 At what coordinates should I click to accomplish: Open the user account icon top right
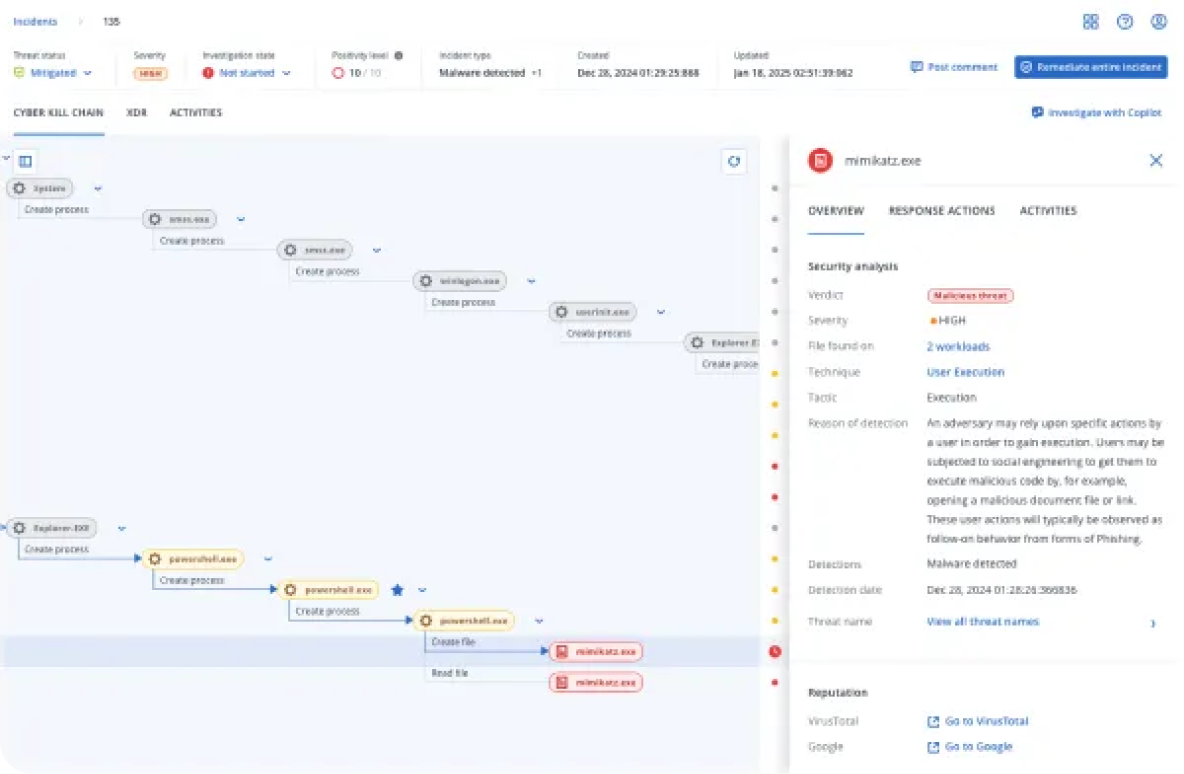pos(1158,21)
